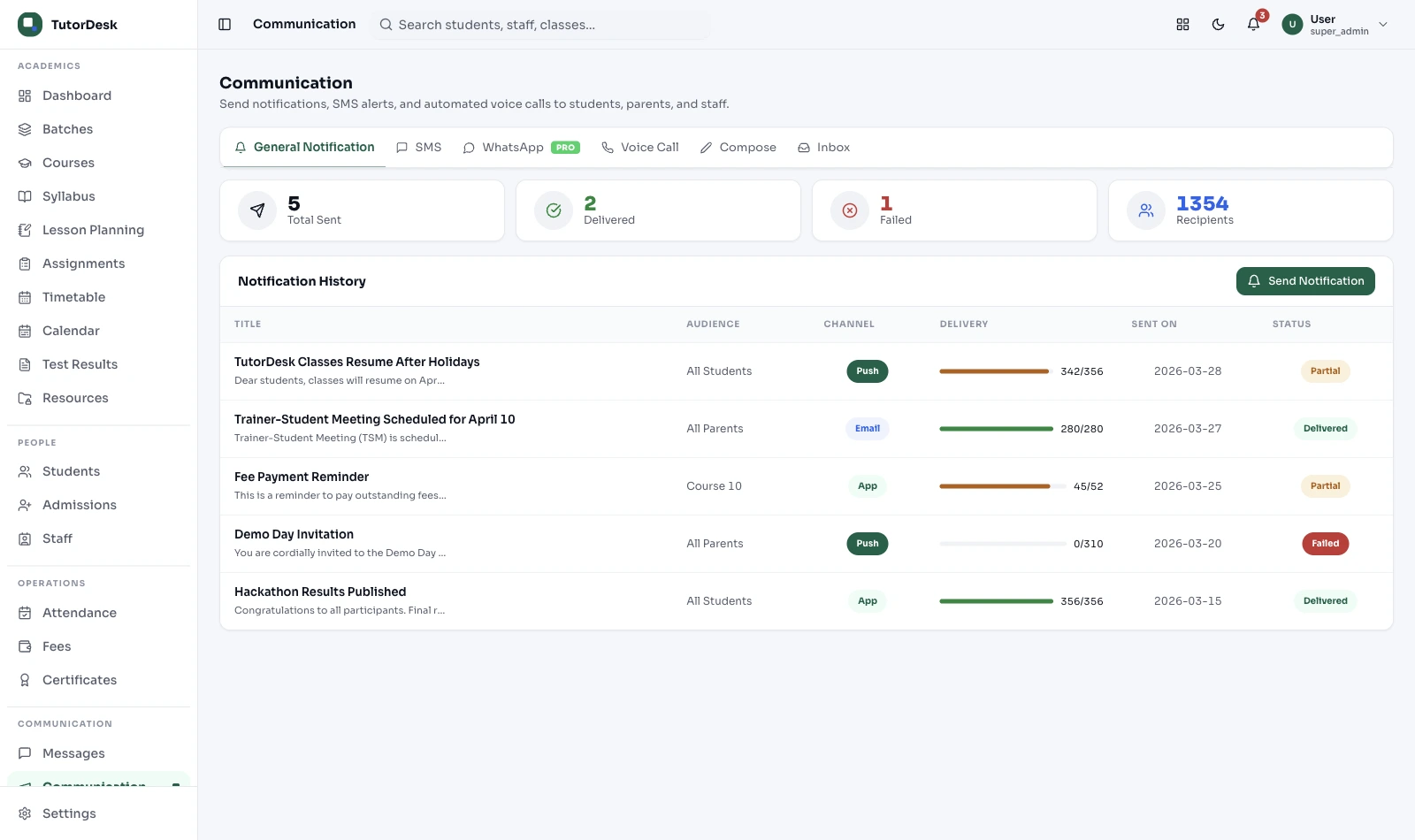Viewport: 1415px width, 840px height.
Task: Click the Recipients people icon
Action: pos(1146,210)
